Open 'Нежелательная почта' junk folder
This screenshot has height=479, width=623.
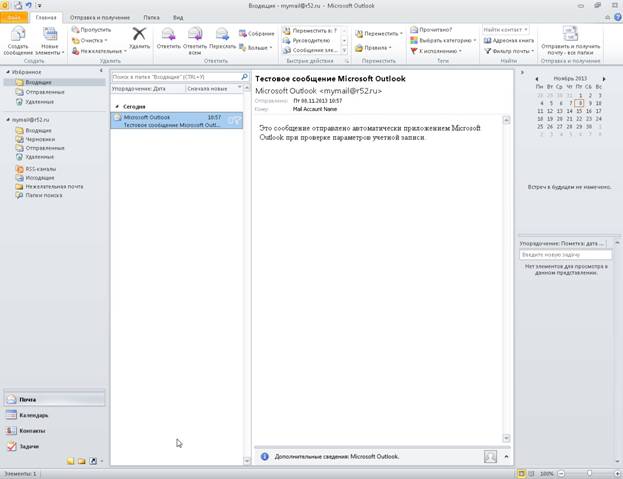coord(54,186)
